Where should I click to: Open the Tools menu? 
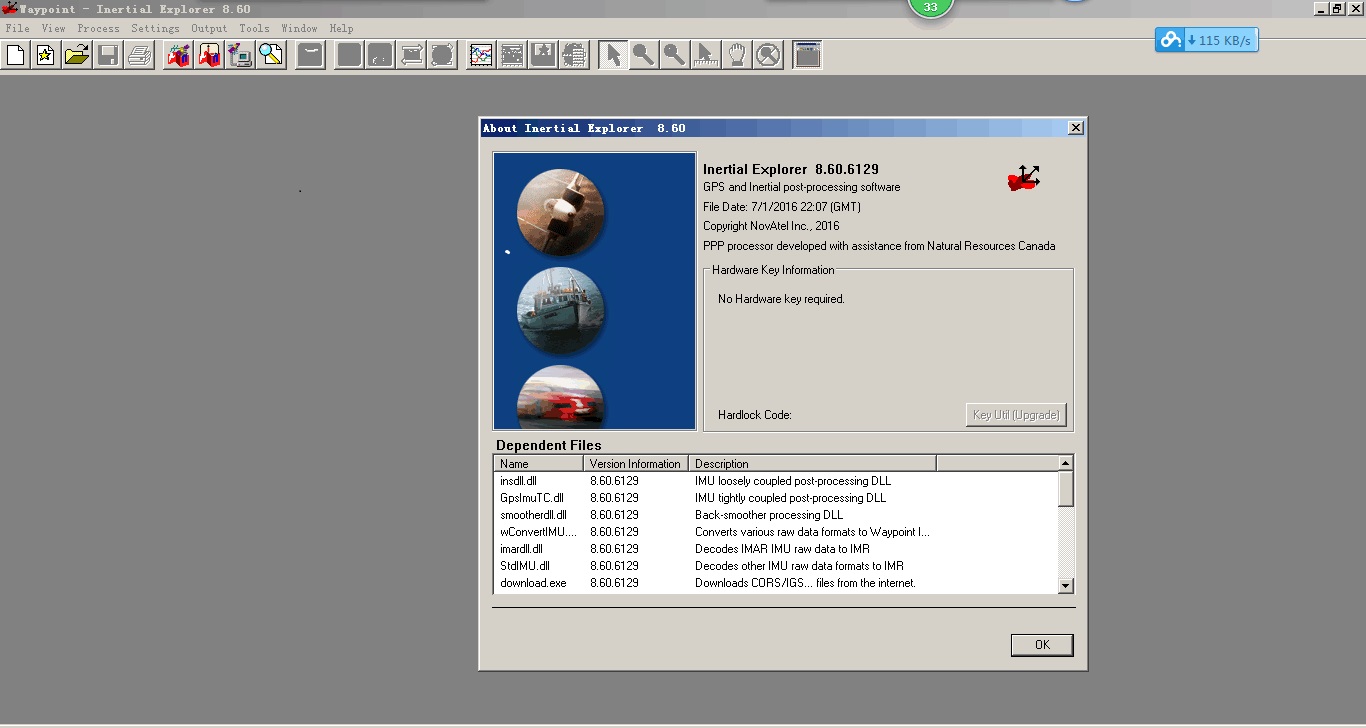pos(254,28)
